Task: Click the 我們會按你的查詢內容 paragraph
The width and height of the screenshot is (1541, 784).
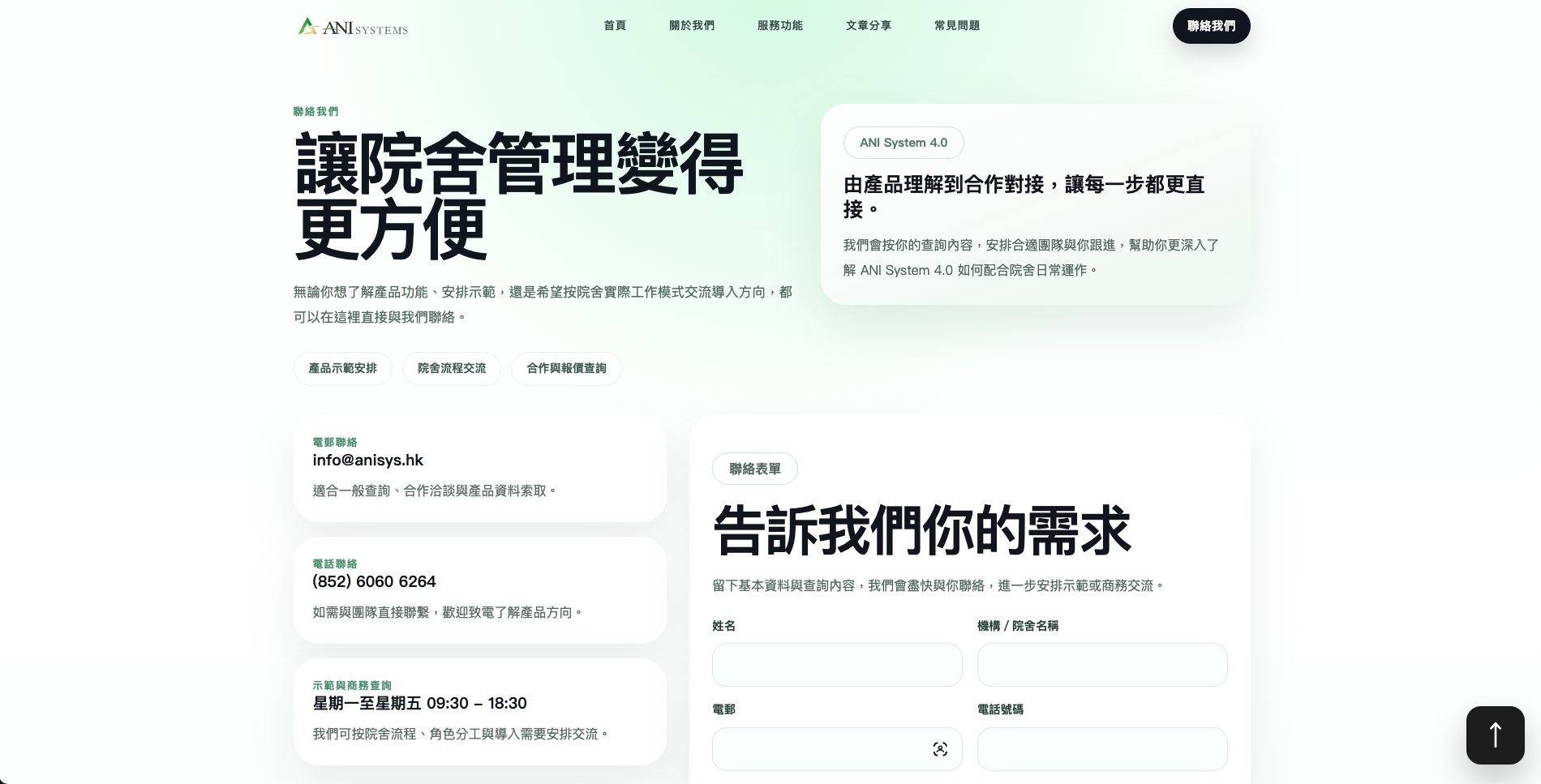Action: tap(1031, 257)
